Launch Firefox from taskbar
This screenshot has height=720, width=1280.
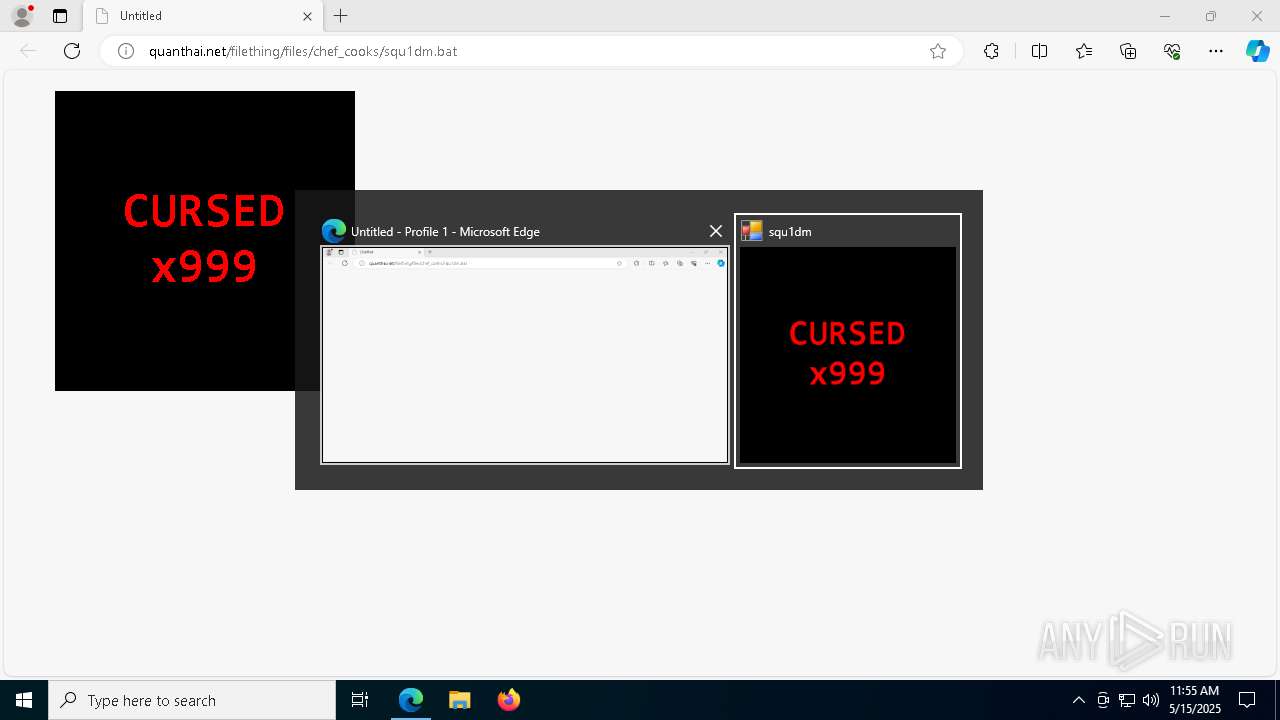[x=508, y=700]
